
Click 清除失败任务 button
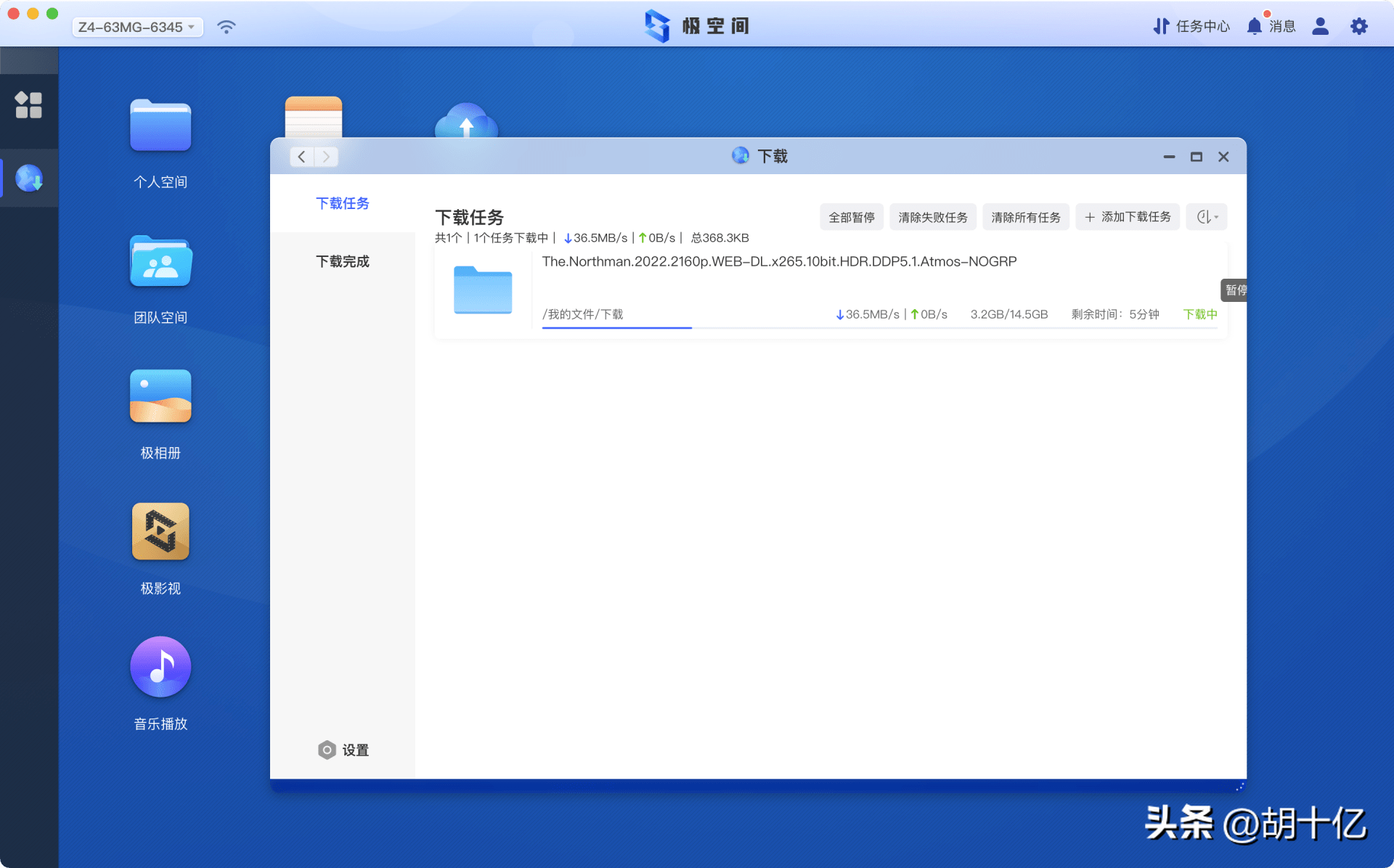[x=933, y=217]
